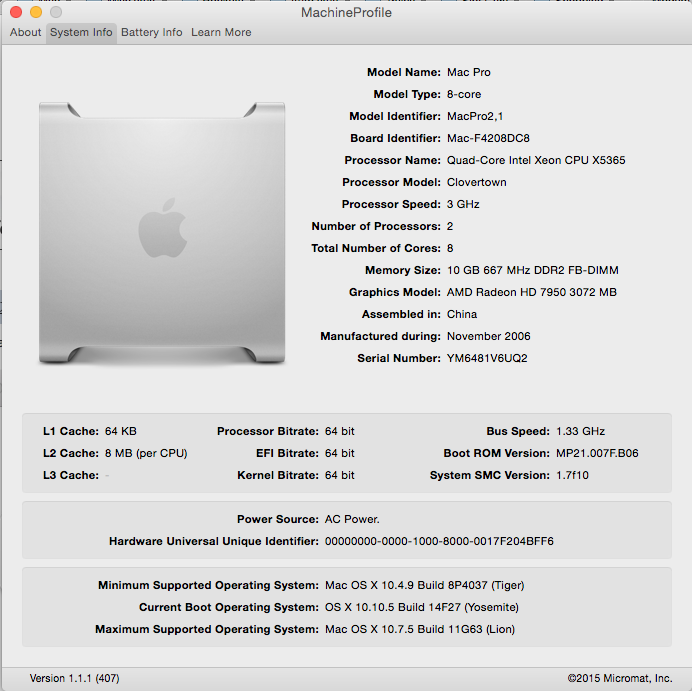Select the Boot ROM Version MP21.007F.B06

click(597, 453)
